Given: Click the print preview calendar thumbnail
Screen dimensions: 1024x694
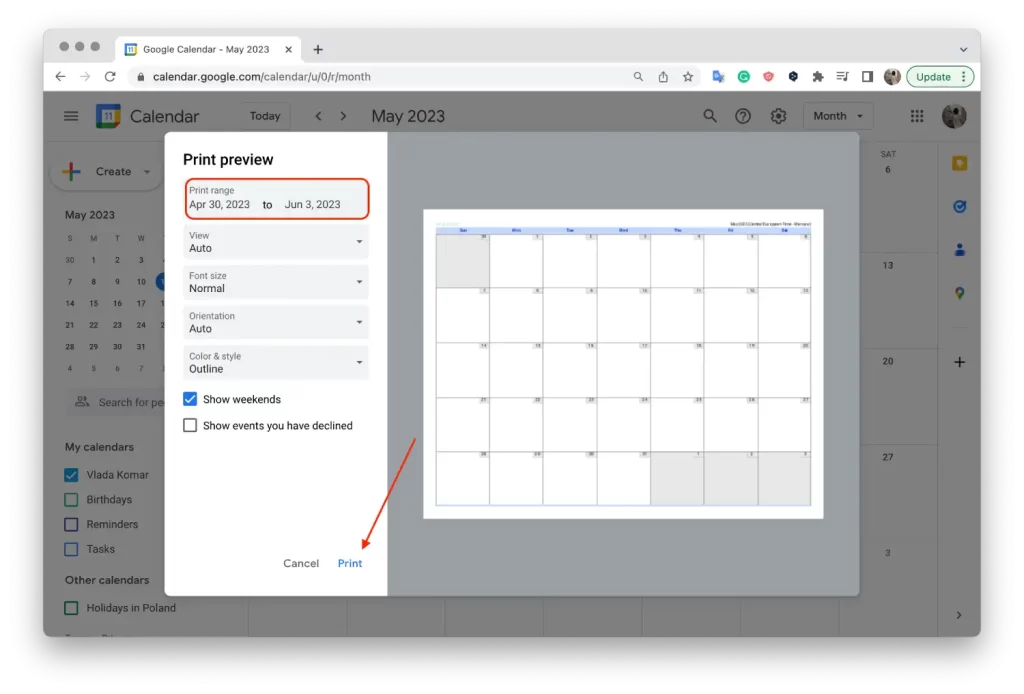Looking at the screenshot, I should coord(623,364).
